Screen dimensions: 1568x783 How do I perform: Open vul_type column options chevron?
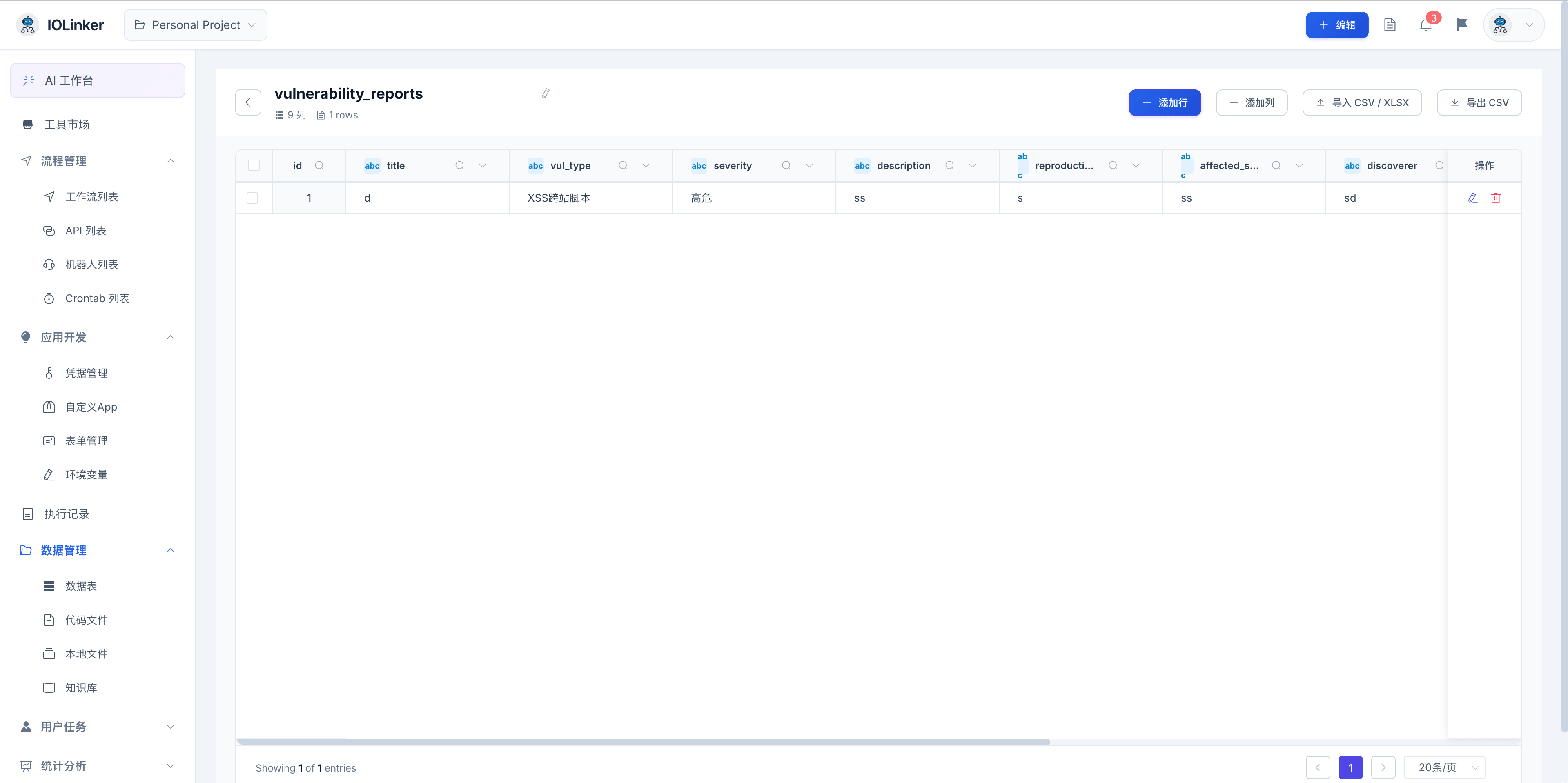tap(646, 165)
